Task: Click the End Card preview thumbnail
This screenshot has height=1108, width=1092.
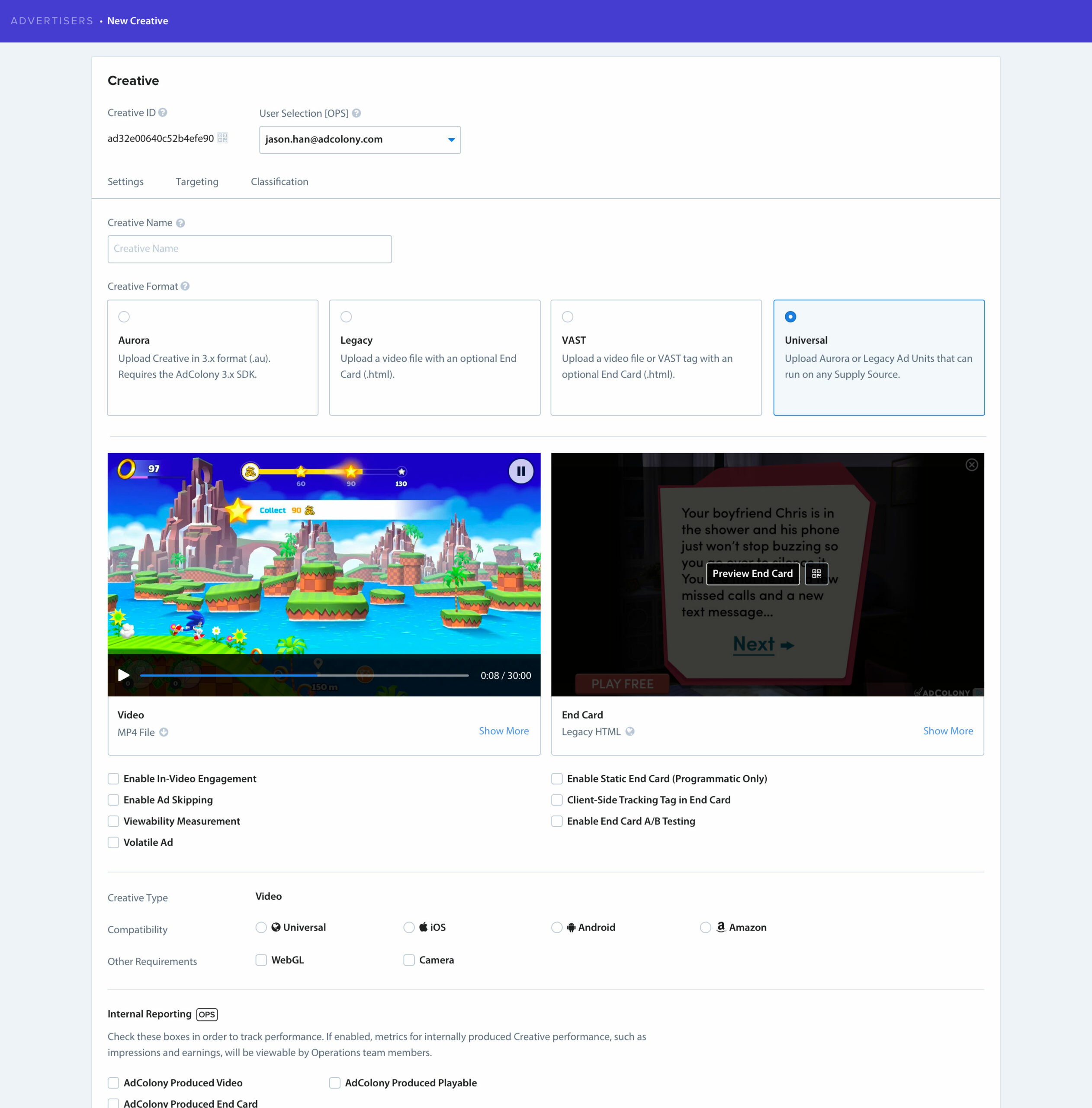Action: [x=768, y=575]
